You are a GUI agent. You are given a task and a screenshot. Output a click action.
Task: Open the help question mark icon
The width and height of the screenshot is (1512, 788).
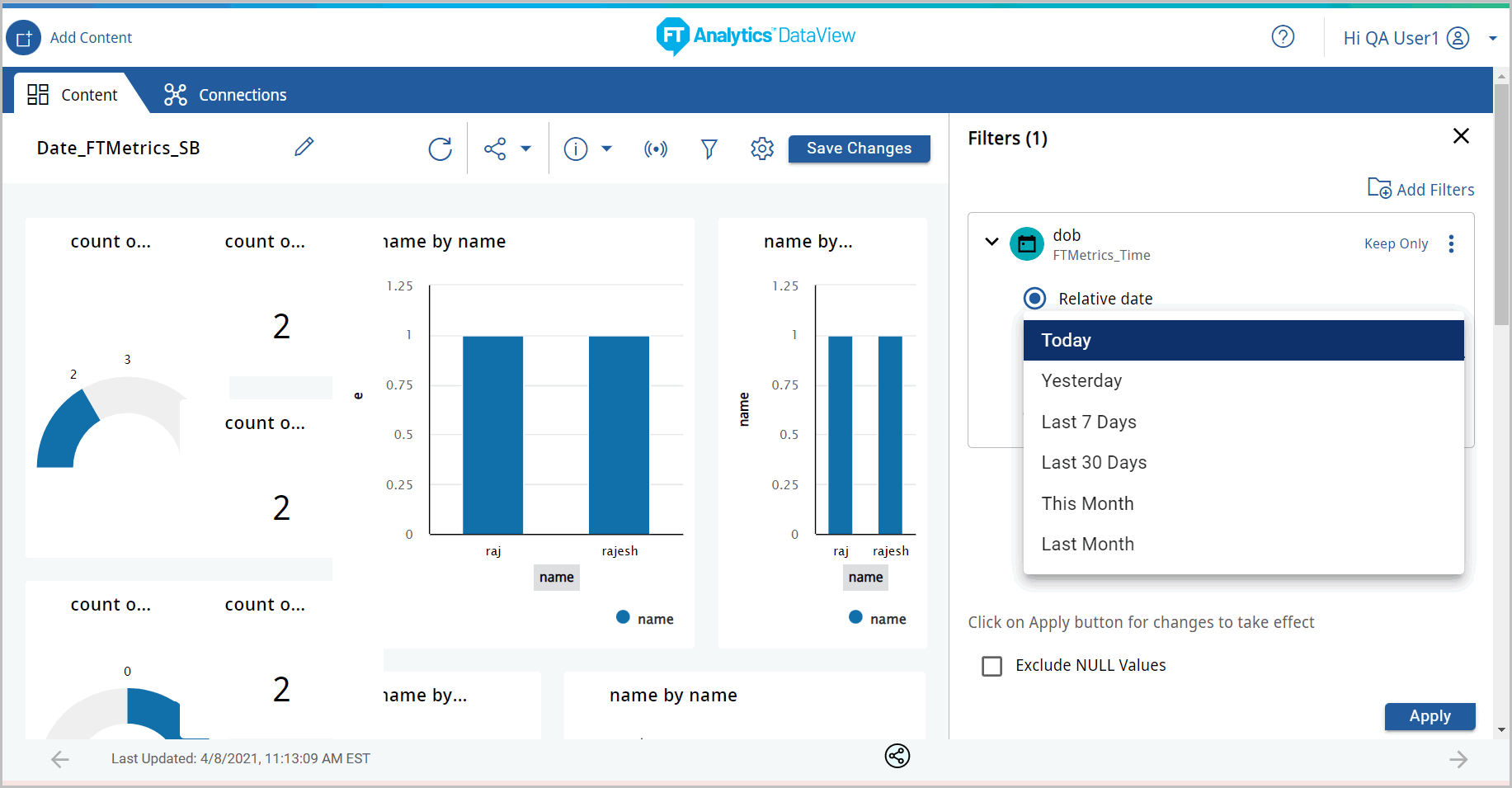pyautogui.click(x=1283, y=37)
